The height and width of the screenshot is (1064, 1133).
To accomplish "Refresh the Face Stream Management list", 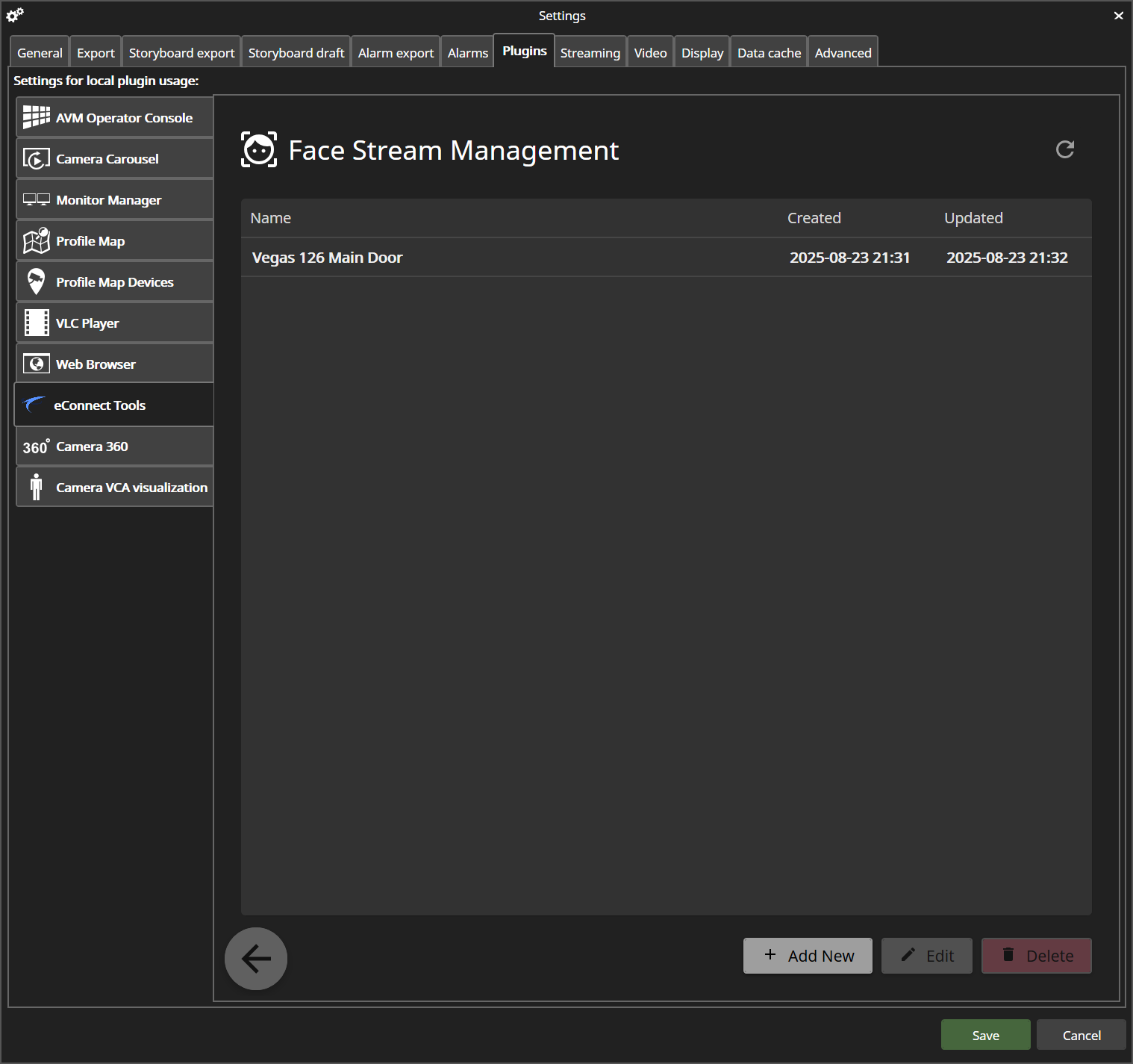I will (1065, 150).
